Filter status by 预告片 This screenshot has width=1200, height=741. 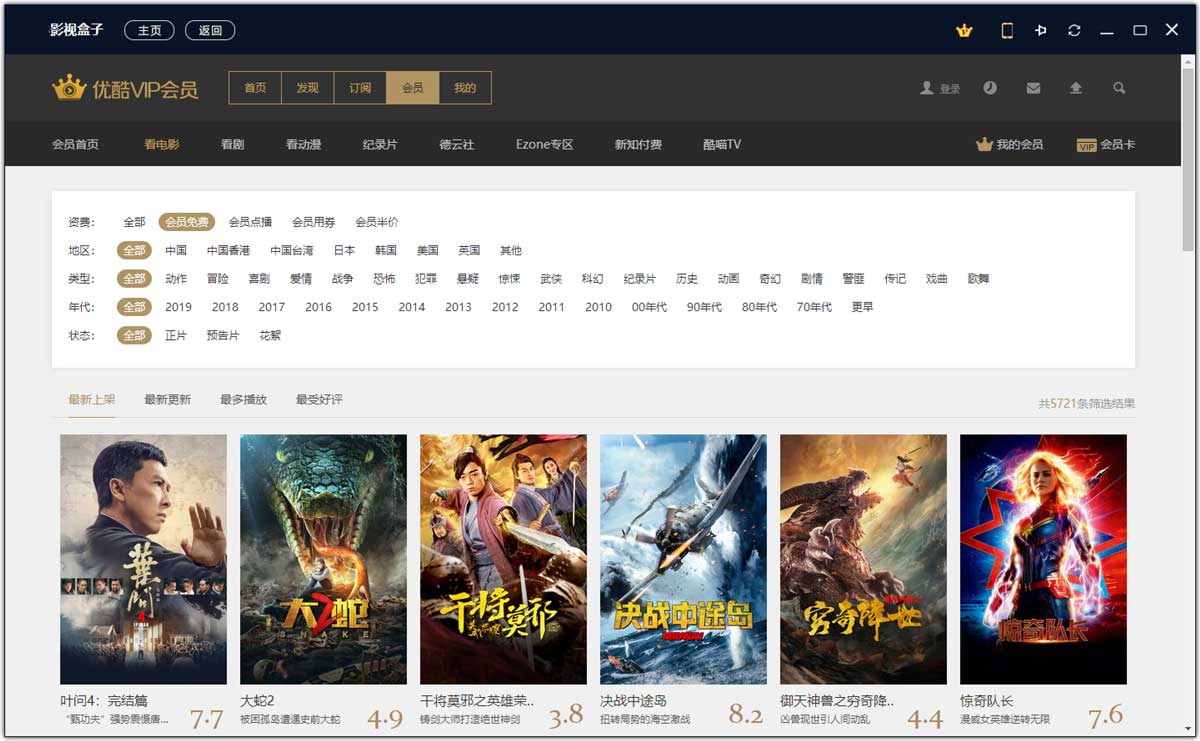click(223, 335)
